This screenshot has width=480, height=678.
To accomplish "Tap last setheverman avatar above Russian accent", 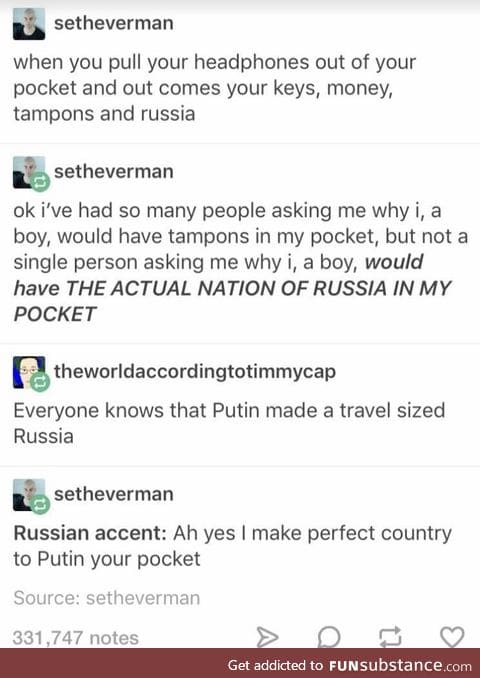I will click(x=29, y=495).
